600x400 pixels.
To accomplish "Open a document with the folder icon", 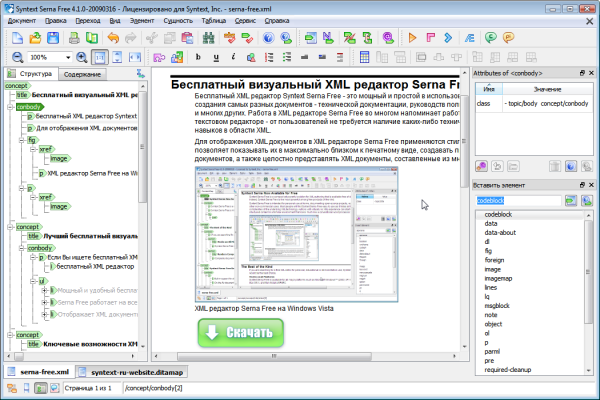I will tap(35, 38).
